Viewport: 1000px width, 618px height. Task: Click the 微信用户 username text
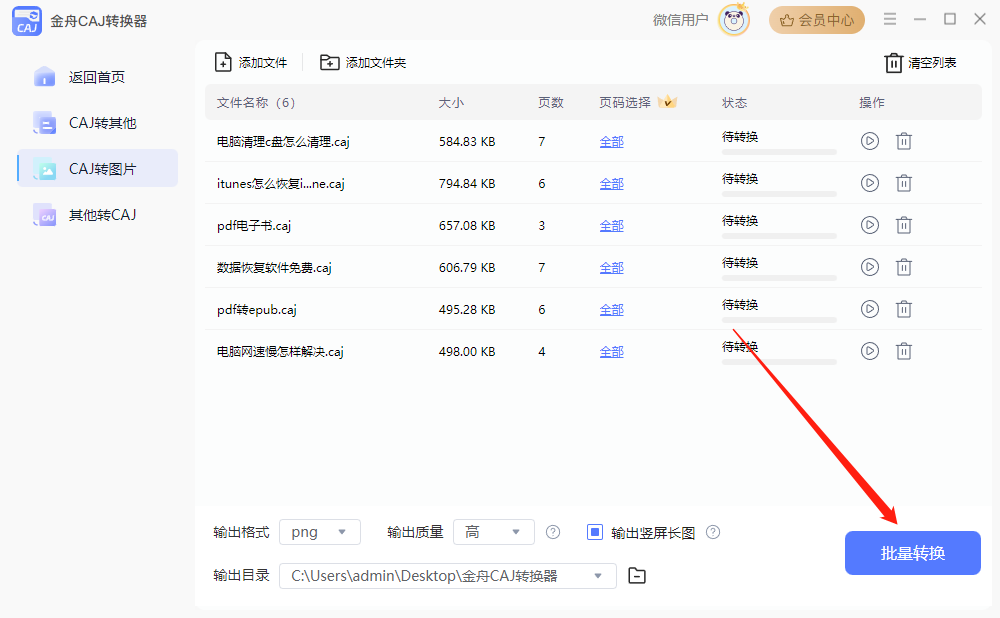click(x=680, y=20)
